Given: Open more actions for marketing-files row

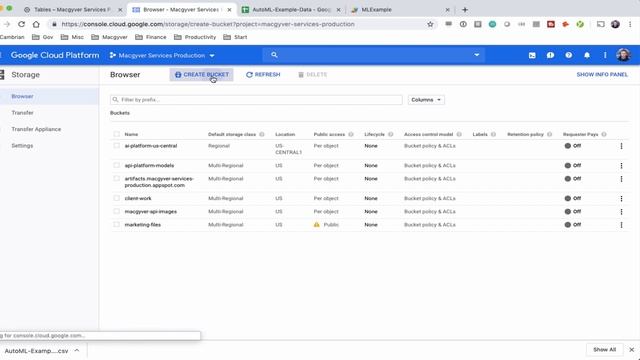Looking at the screenshot, I should pyautogui.click(x=621, y=225).
